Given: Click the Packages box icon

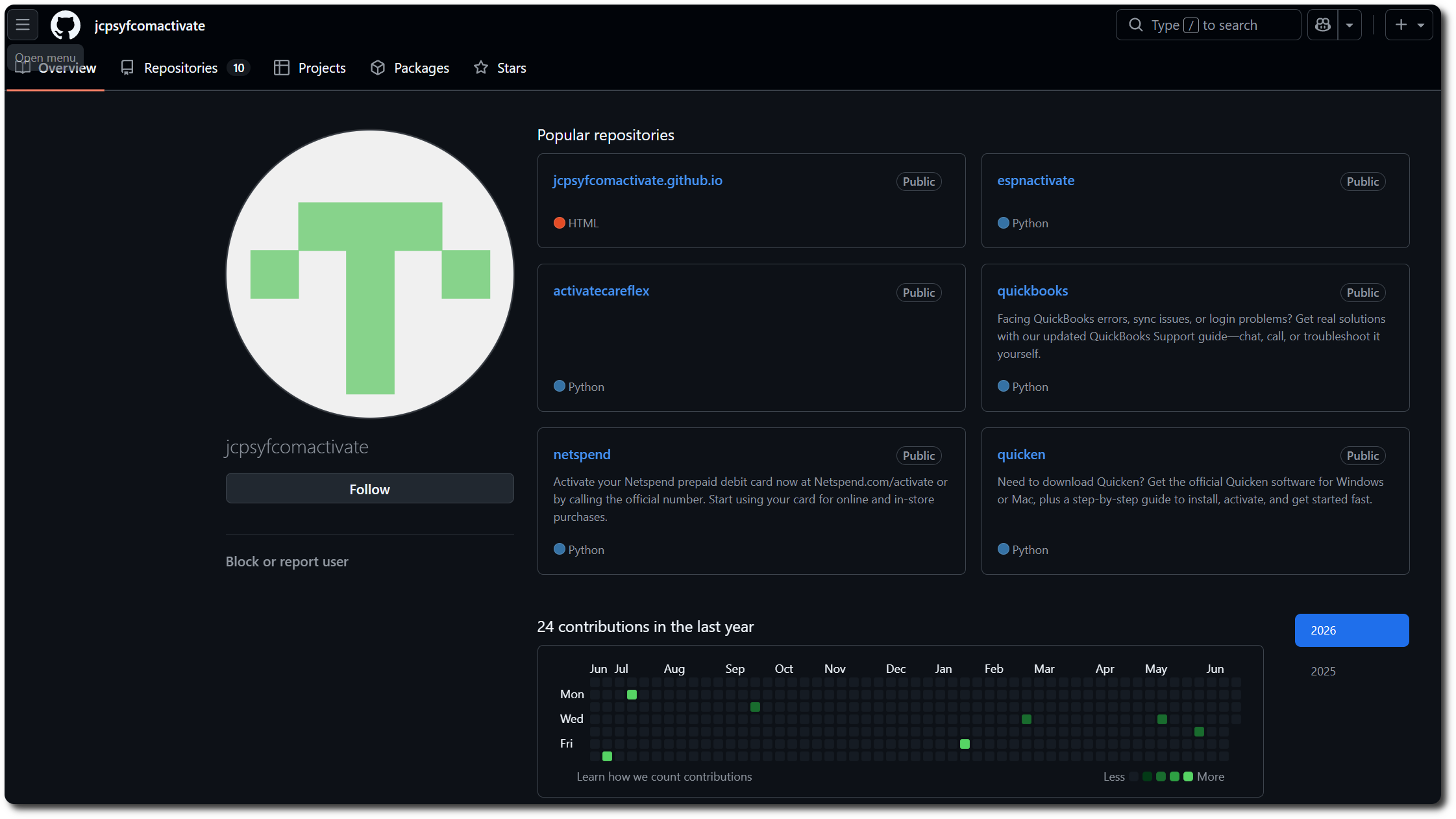Looking at the screenshot, I should click(x=378, y=68).
